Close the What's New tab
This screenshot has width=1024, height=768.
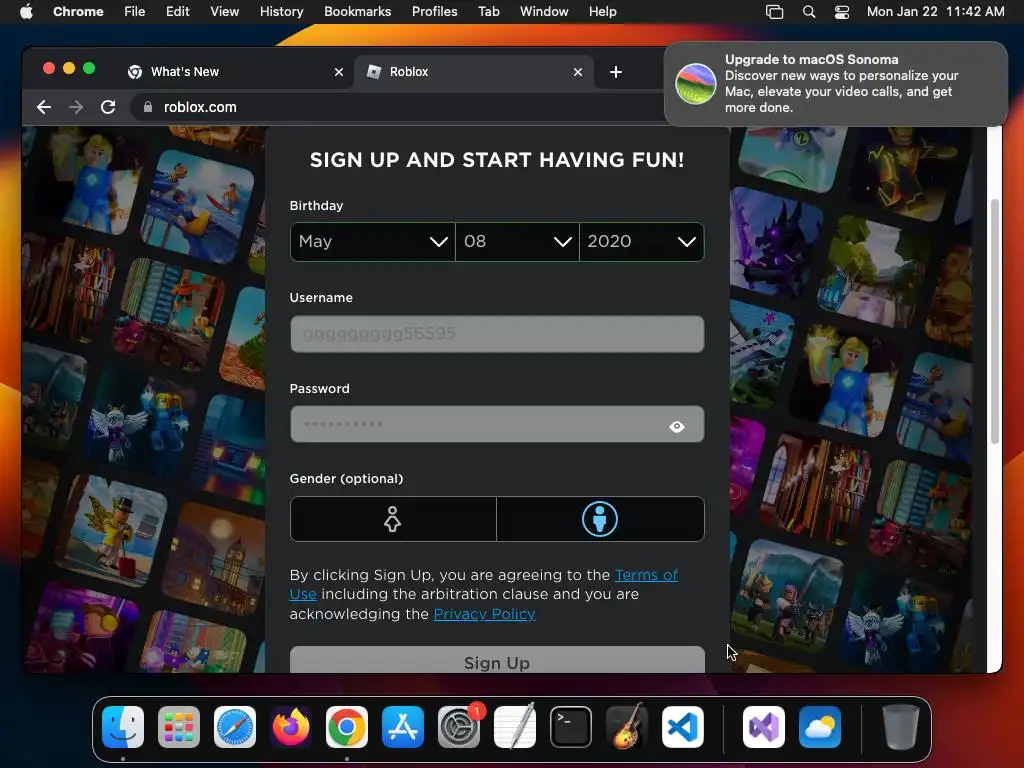pos(339,72)
